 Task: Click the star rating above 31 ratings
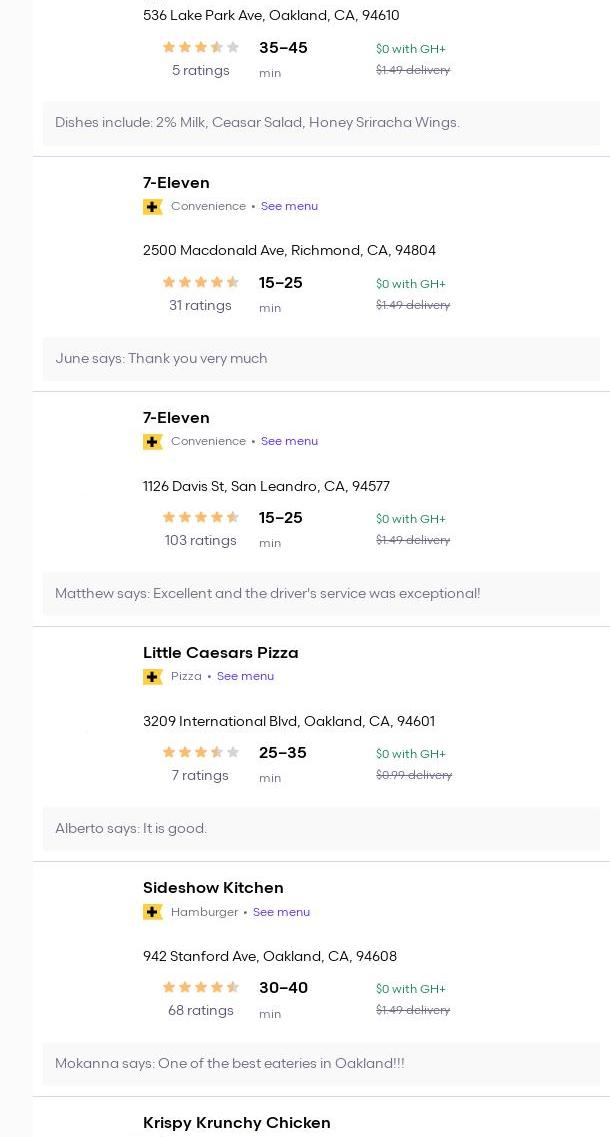pyautogui.click(x=201, y=283)
